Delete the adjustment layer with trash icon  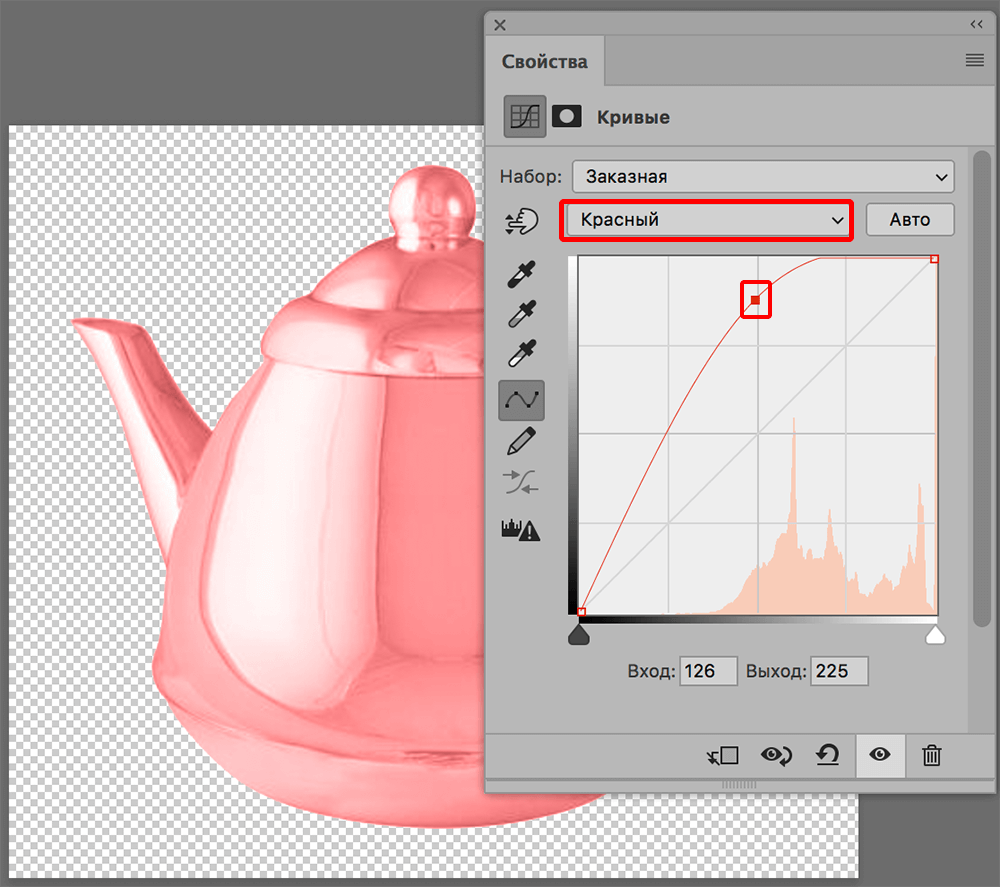(x=931, y=755)
